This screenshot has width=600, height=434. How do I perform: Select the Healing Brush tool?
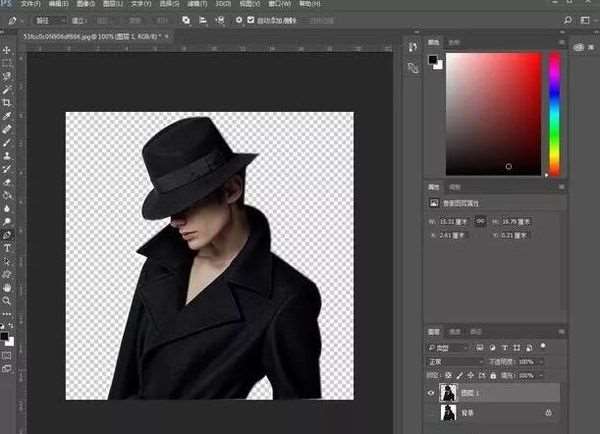(x=7, y=129)
